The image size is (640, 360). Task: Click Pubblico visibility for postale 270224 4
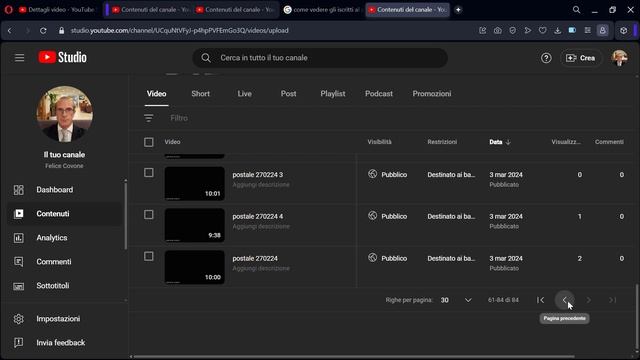394,216
